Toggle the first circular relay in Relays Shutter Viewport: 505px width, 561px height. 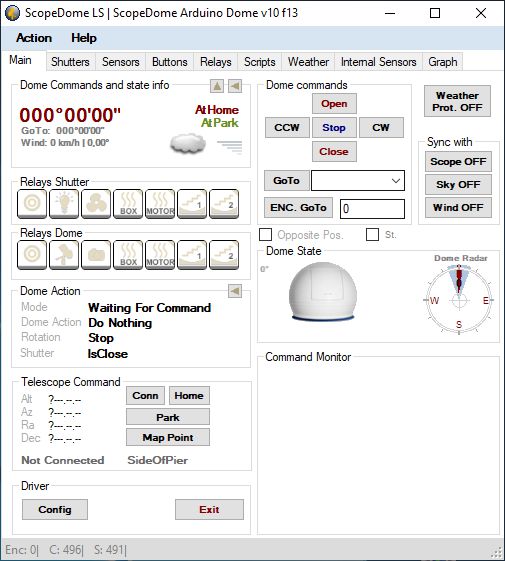pyautogui.click(x=32, y=204)
